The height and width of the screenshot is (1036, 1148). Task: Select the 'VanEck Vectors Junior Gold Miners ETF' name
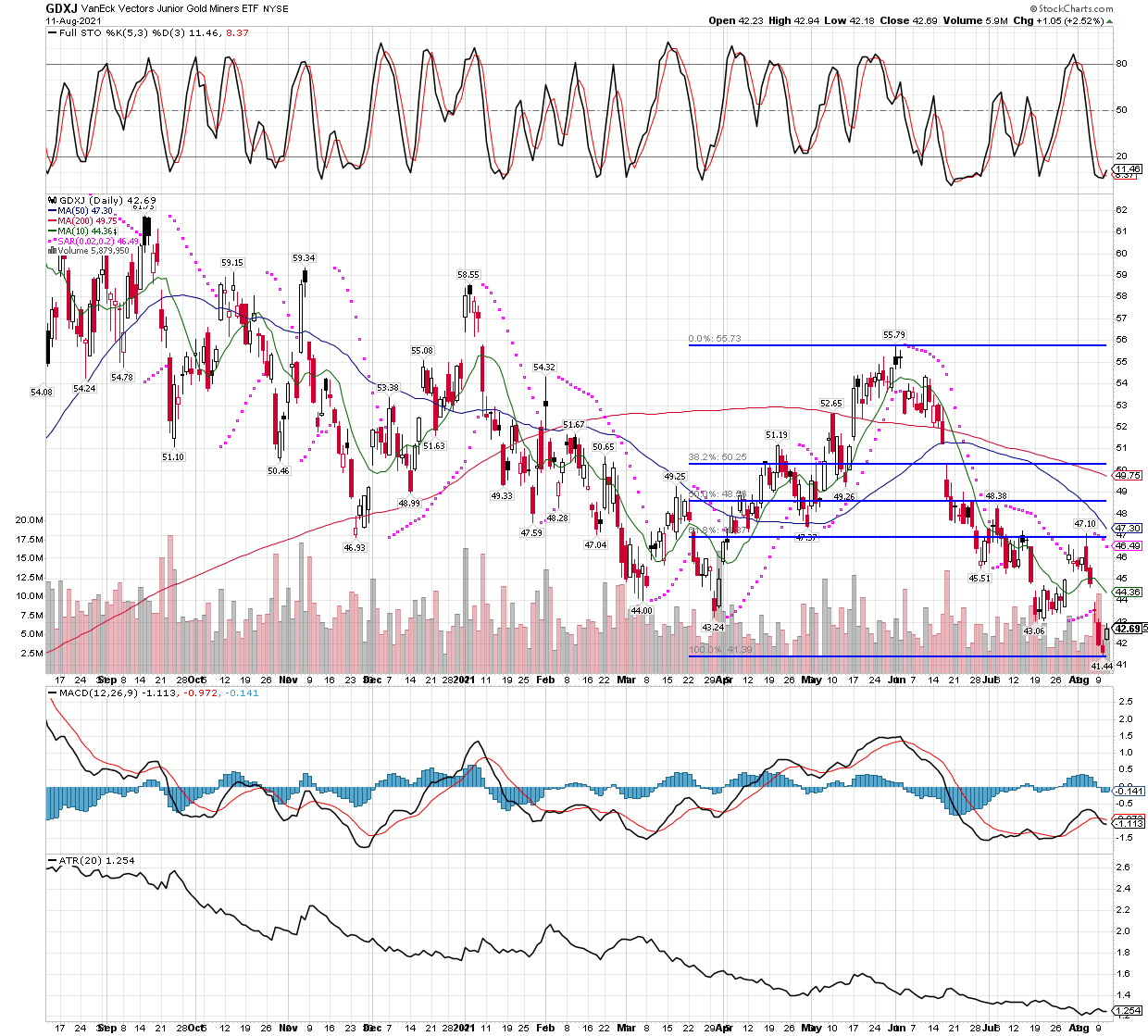coord(170,8)
